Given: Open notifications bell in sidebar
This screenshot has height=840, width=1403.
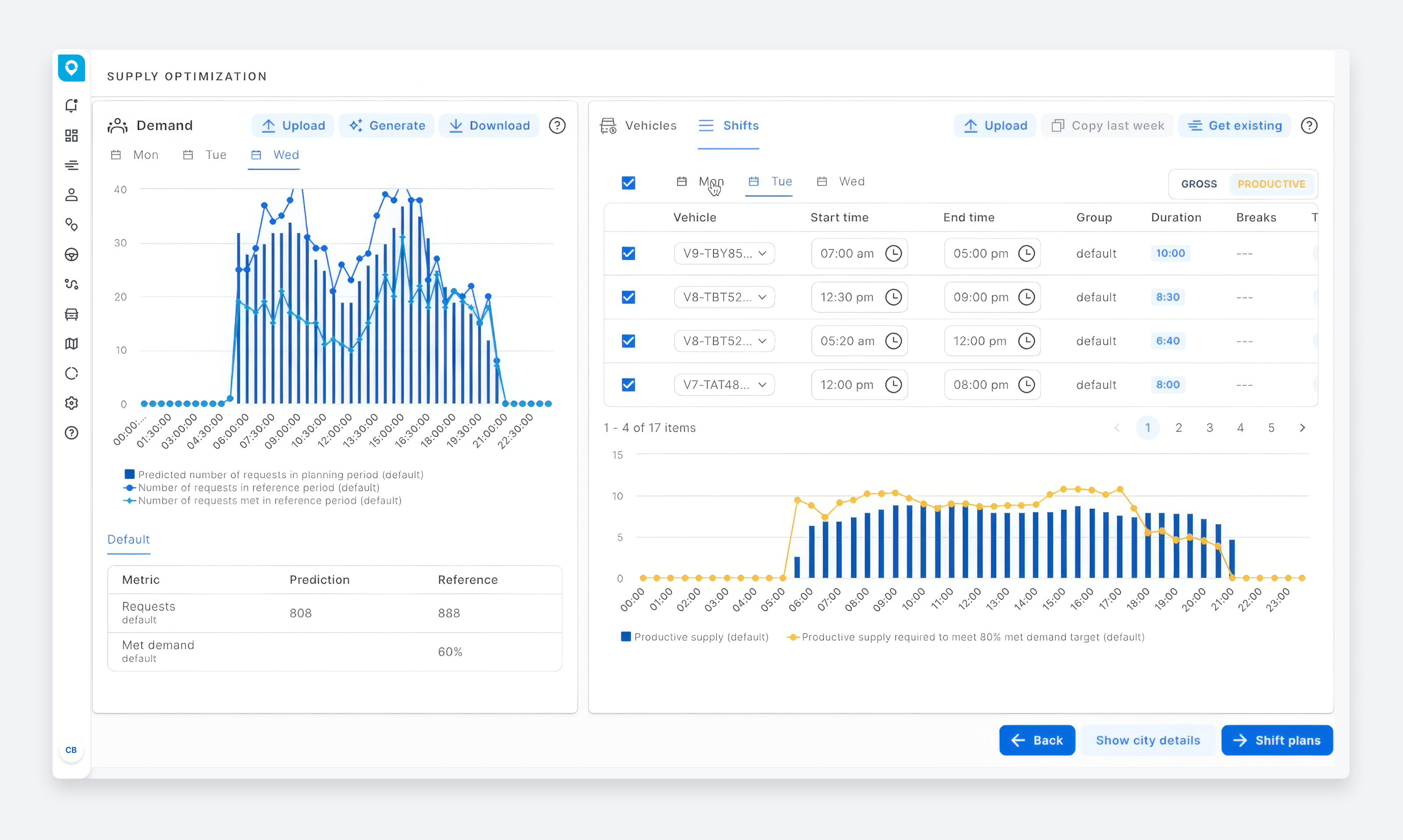Looking at the screenshot, I should tap(71, 106).
